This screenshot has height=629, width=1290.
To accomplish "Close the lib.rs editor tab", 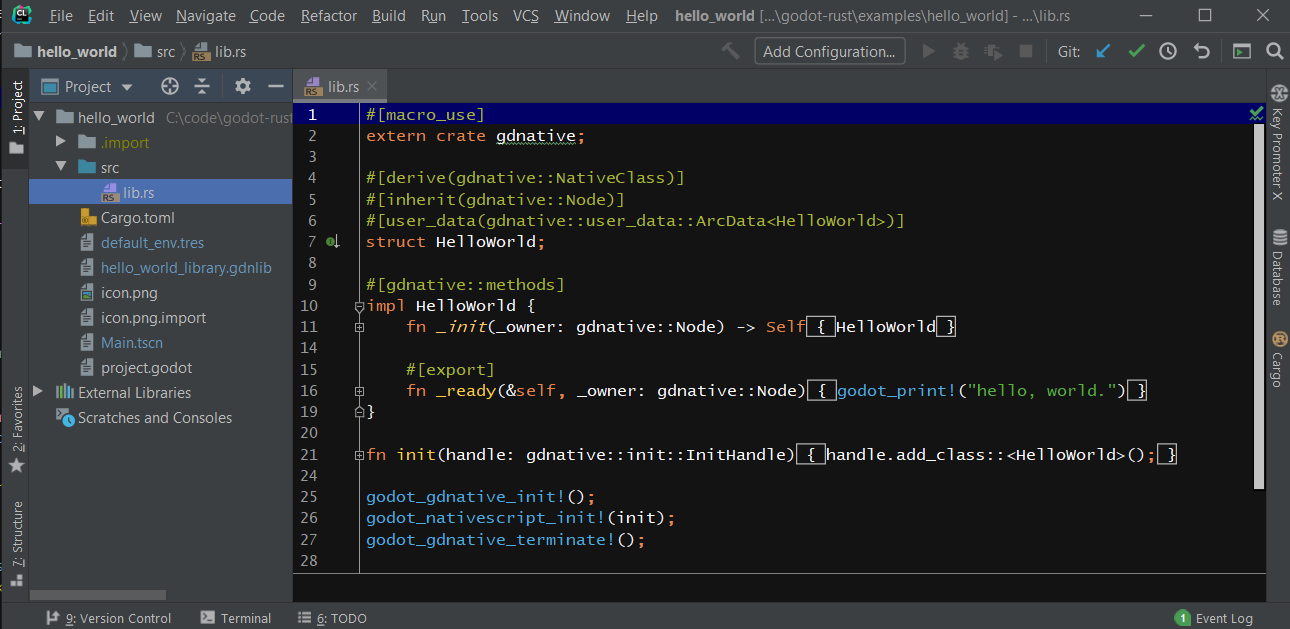I will pos(372,87).
